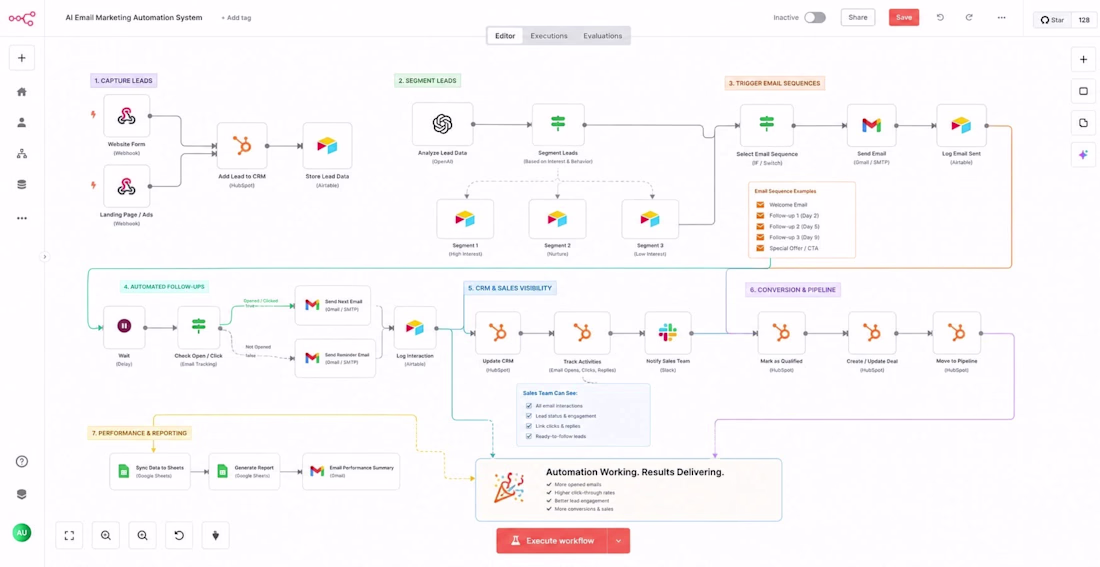Open the Execute workflow dropdown arrow

pos(618,540)
